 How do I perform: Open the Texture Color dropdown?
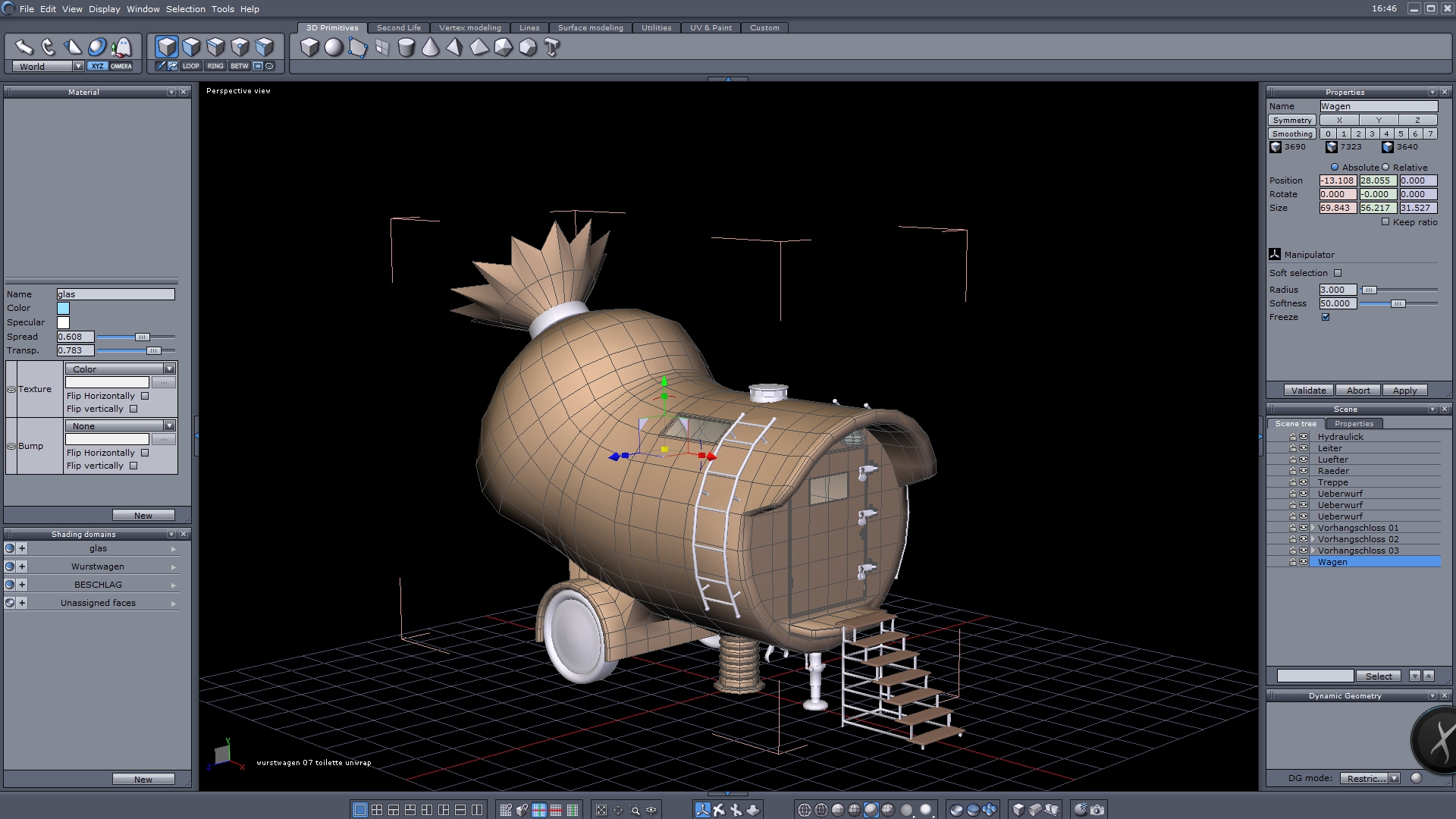click(x=169, y=369)
